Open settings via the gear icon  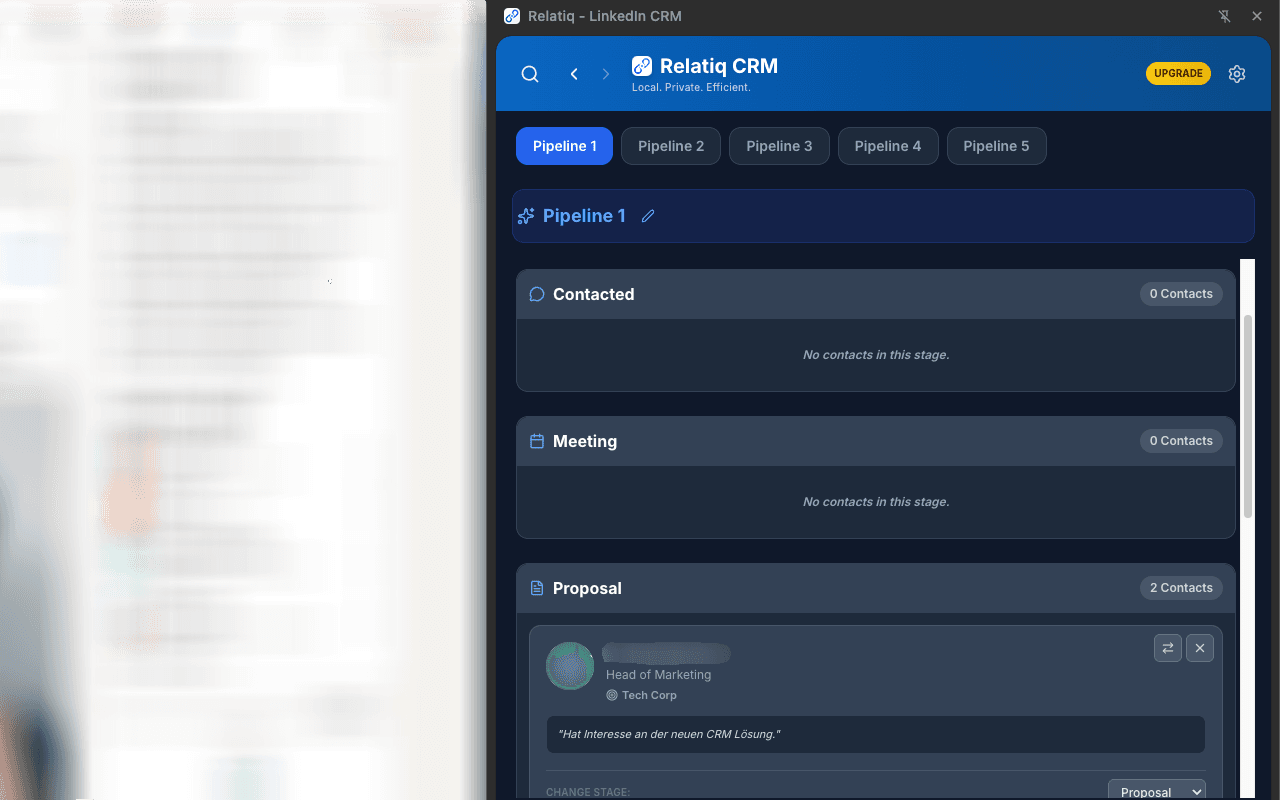coord(1237,74)
